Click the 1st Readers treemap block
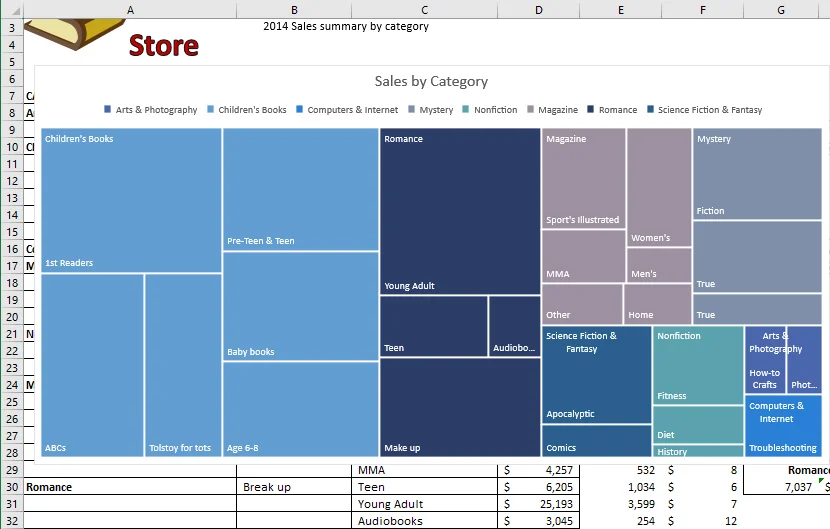The width and height of the screenshot is (830, 529). (131, 200)
